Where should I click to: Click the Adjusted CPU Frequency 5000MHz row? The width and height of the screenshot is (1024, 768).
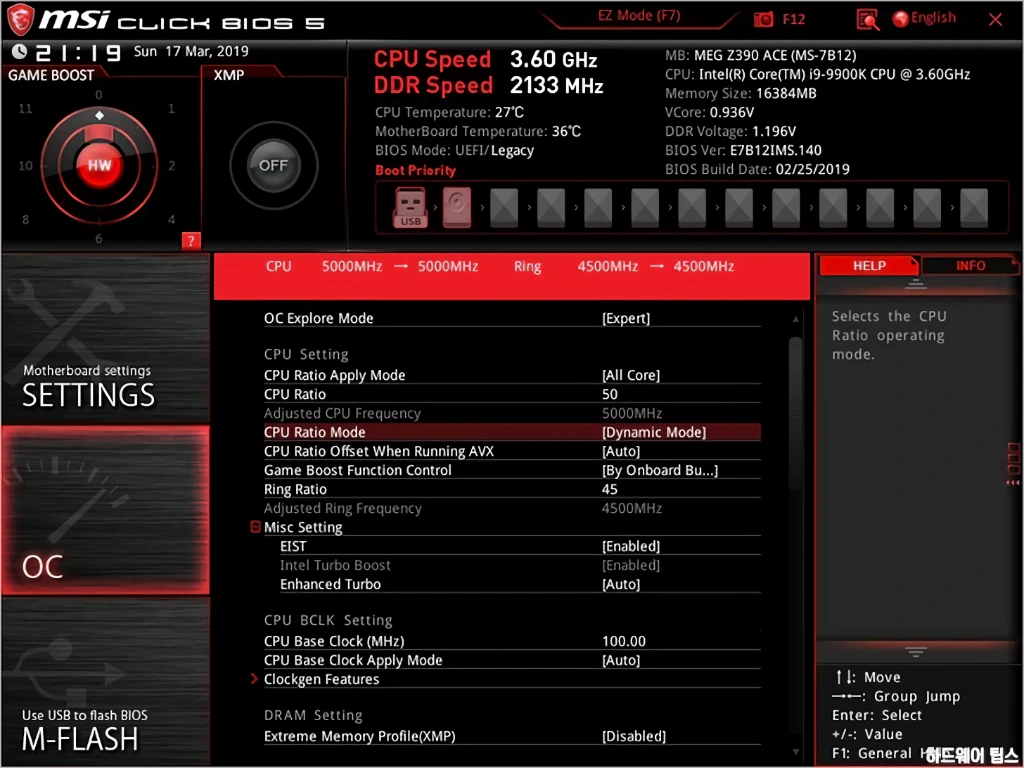(x=512, y=413)
